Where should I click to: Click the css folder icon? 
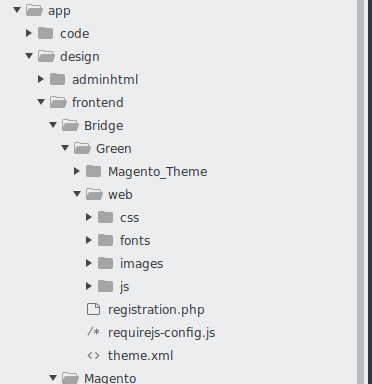click(106, 217)
